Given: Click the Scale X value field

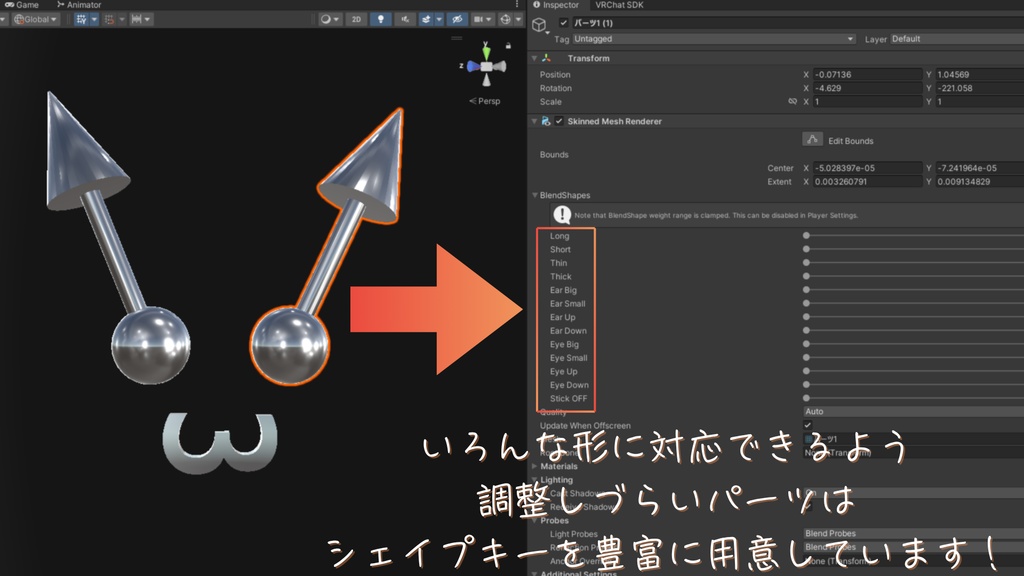Looking at the screenshot, I should (x=867, y=102).
